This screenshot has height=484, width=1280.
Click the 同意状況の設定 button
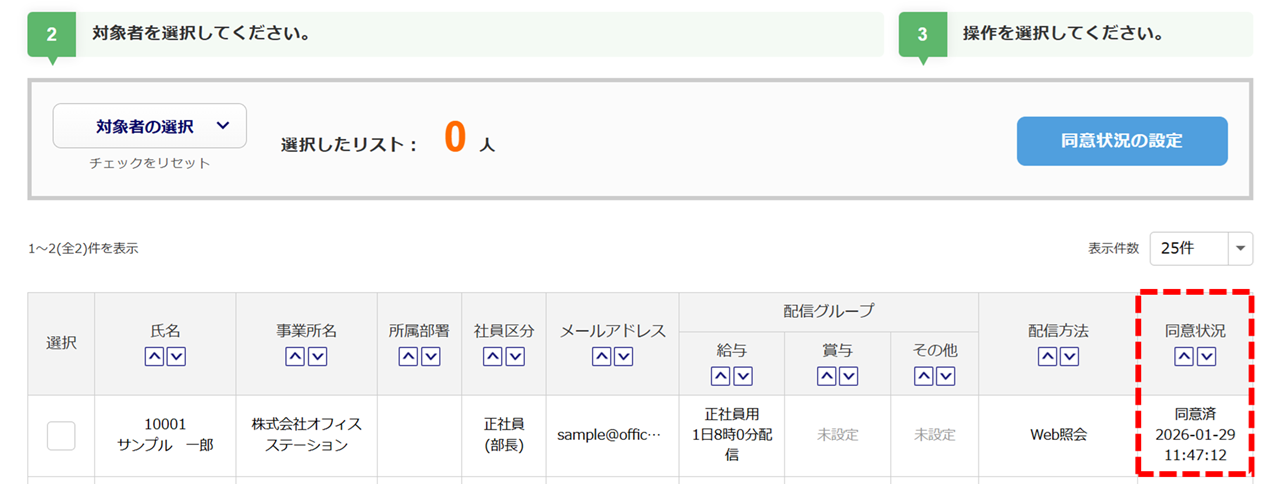[1122, 141]
